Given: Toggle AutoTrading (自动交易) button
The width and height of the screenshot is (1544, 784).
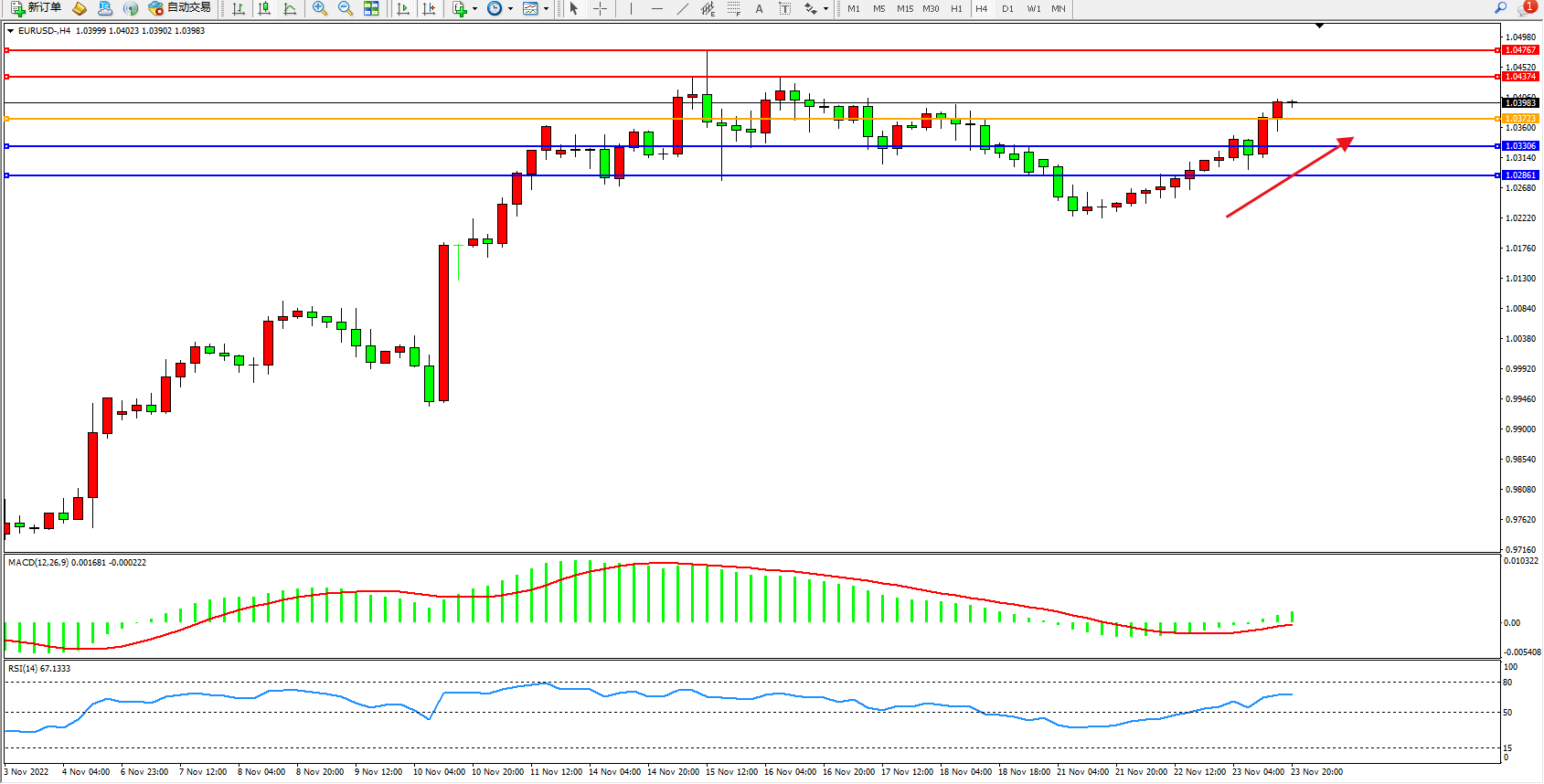Looking at the screenshot, I should pos(180,8).
